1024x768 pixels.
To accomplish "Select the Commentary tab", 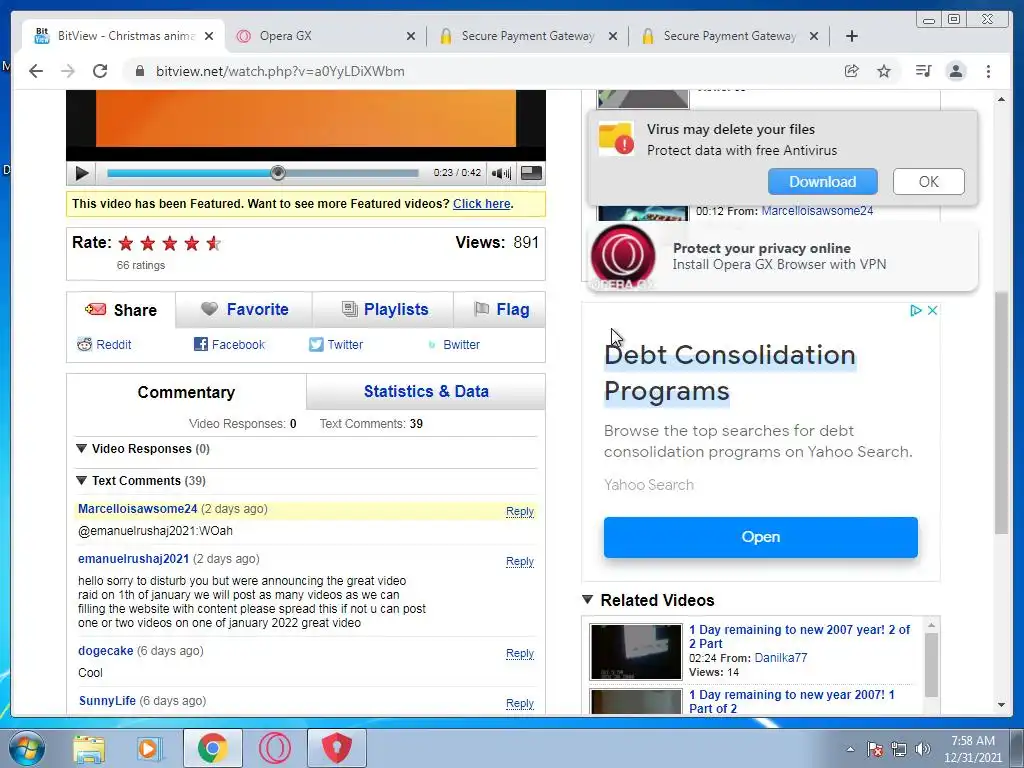I will (186, 392).
